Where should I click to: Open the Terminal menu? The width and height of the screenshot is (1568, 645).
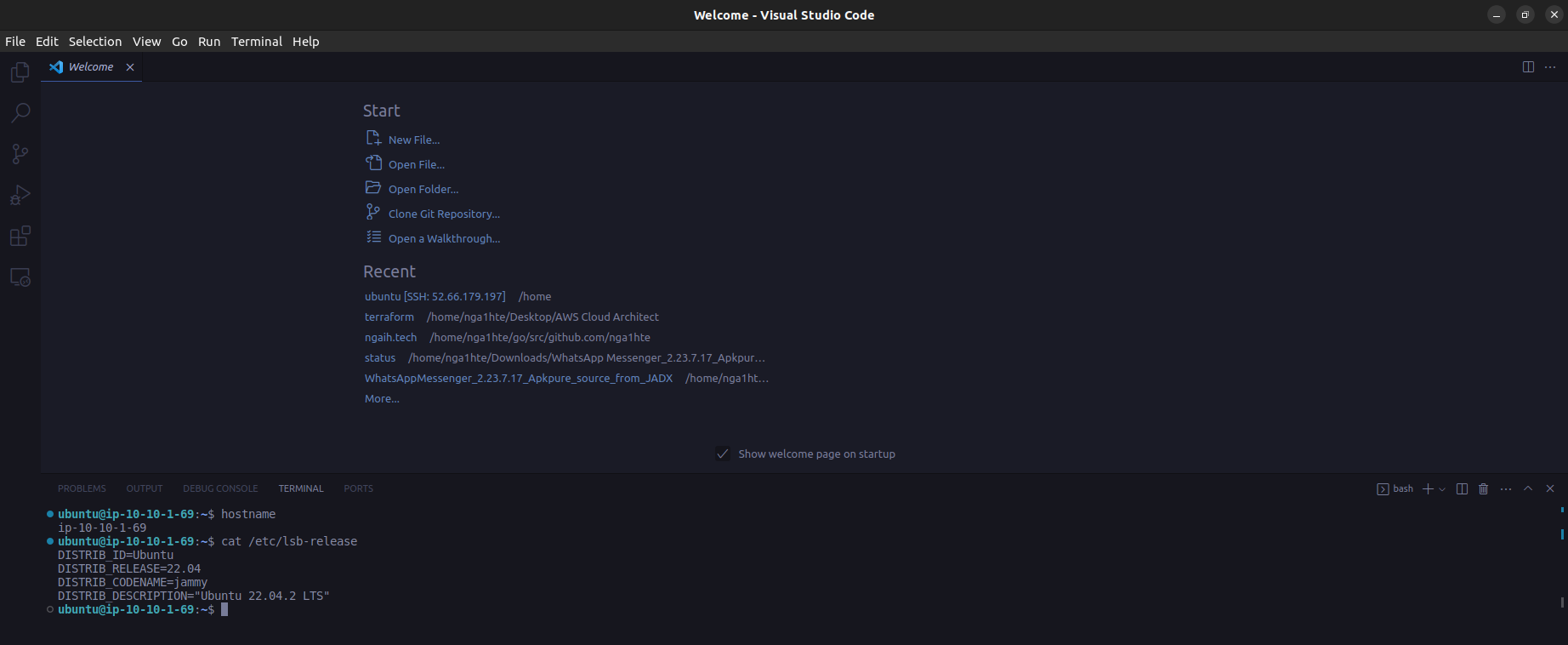pos(257,41)
